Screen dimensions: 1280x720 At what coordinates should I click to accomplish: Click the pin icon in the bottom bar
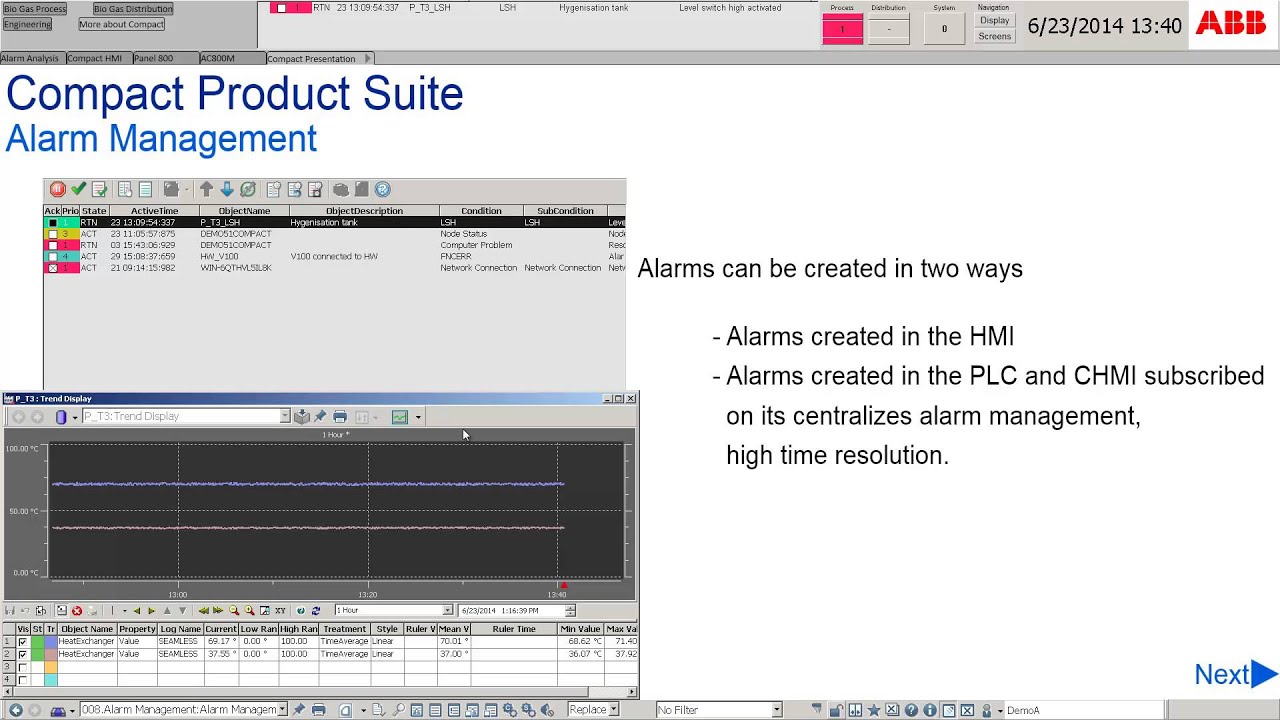298,710
